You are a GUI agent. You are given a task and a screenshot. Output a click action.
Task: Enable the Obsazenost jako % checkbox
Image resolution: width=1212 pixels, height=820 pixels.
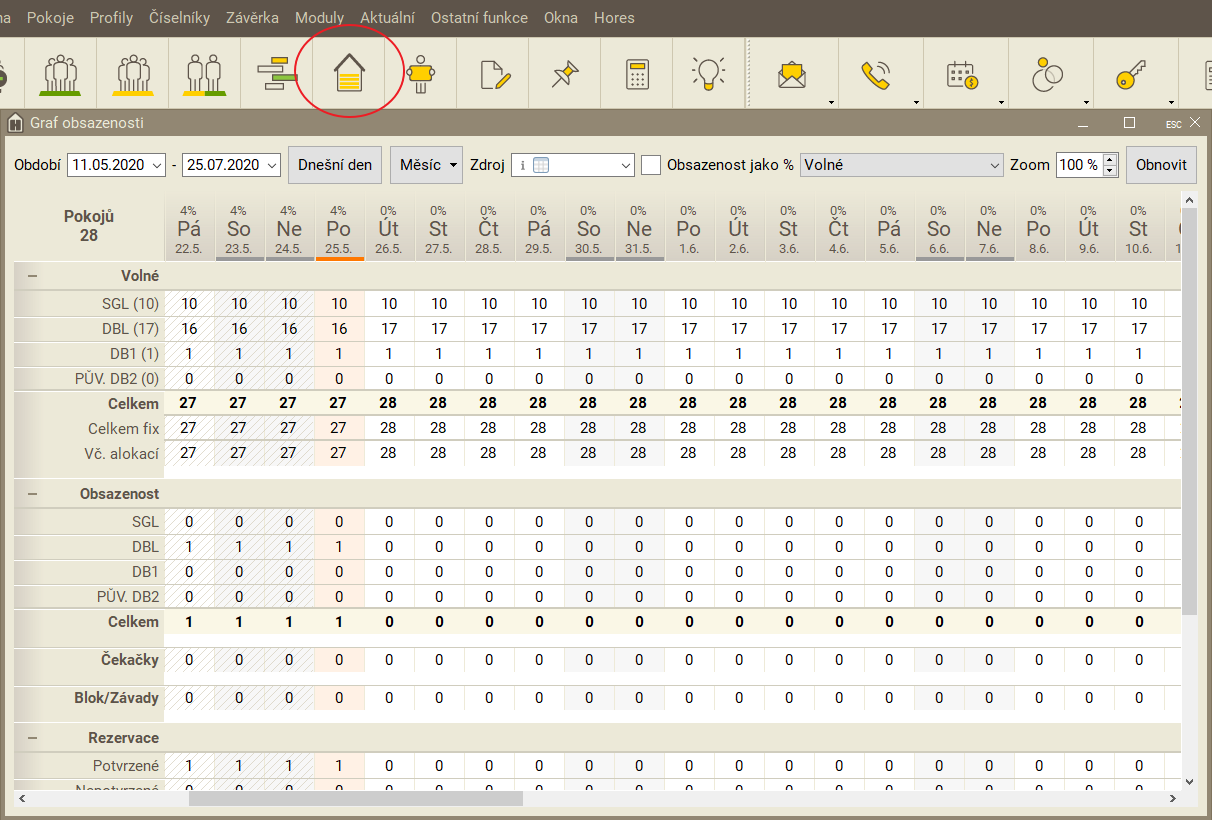tap(651, 165)
